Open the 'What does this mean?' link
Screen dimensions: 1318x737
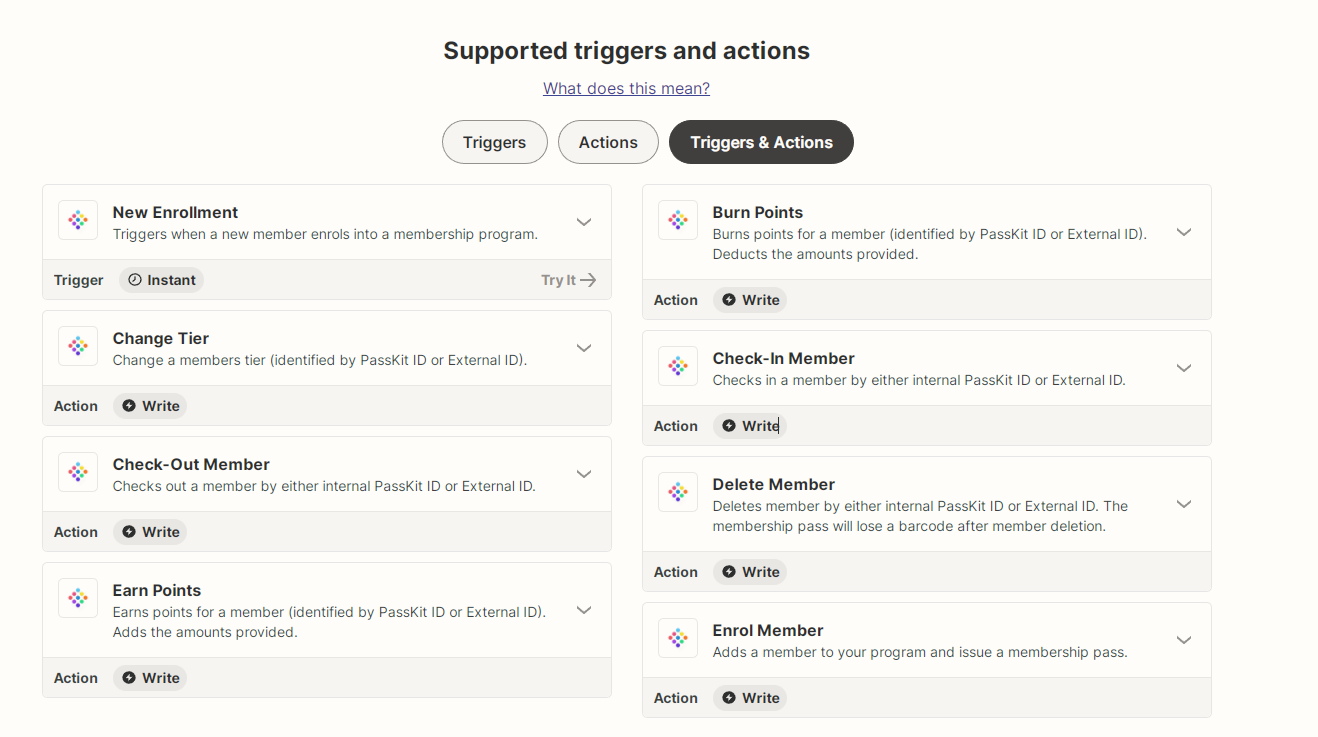click(626, 88)
